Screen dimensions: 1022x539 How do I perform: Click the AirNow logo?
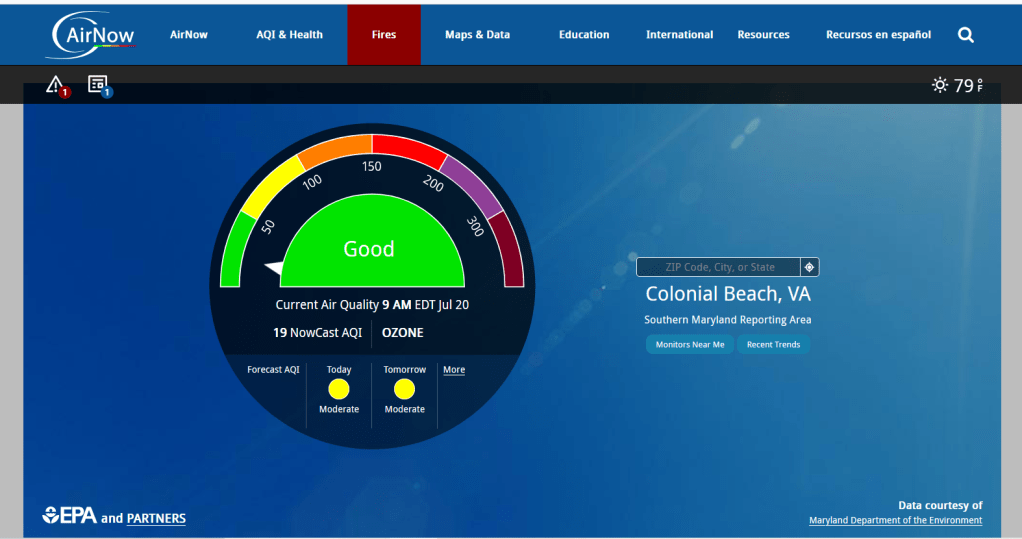click(x=90, y=34)
